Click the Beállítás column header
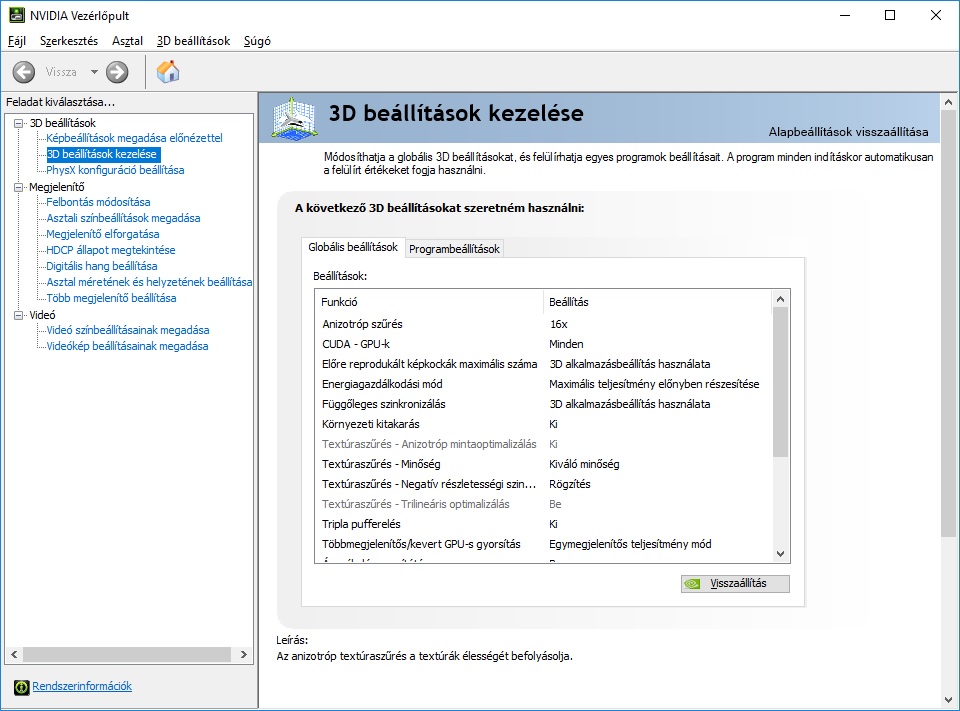 [658, 301]
